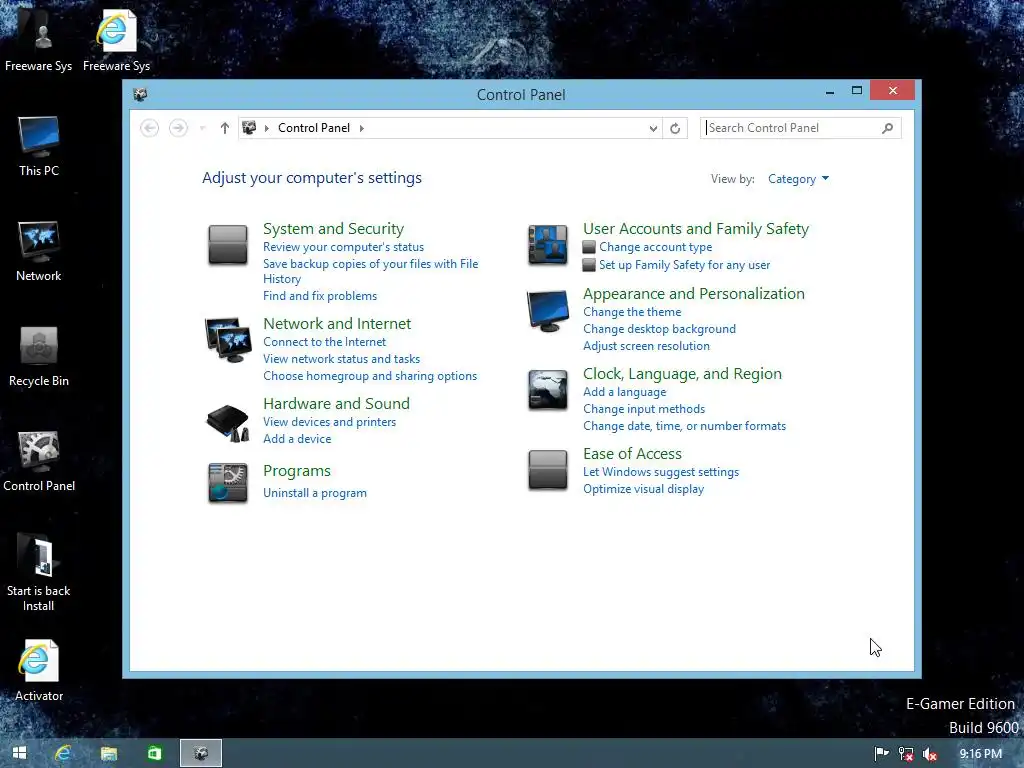
Task: Go back using the navigation back arrow
Action: click(x=150, y=128)
